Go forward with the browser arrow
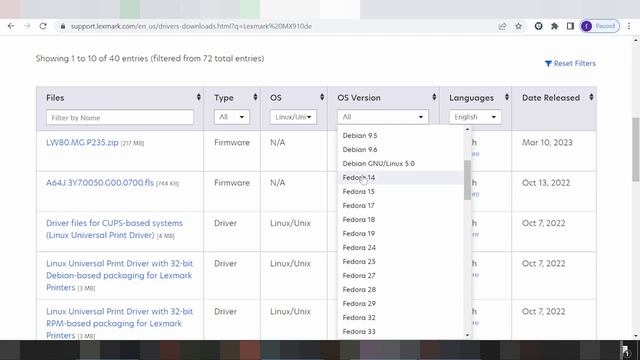This screenshot has width=640, height=360. coord(27,26)
